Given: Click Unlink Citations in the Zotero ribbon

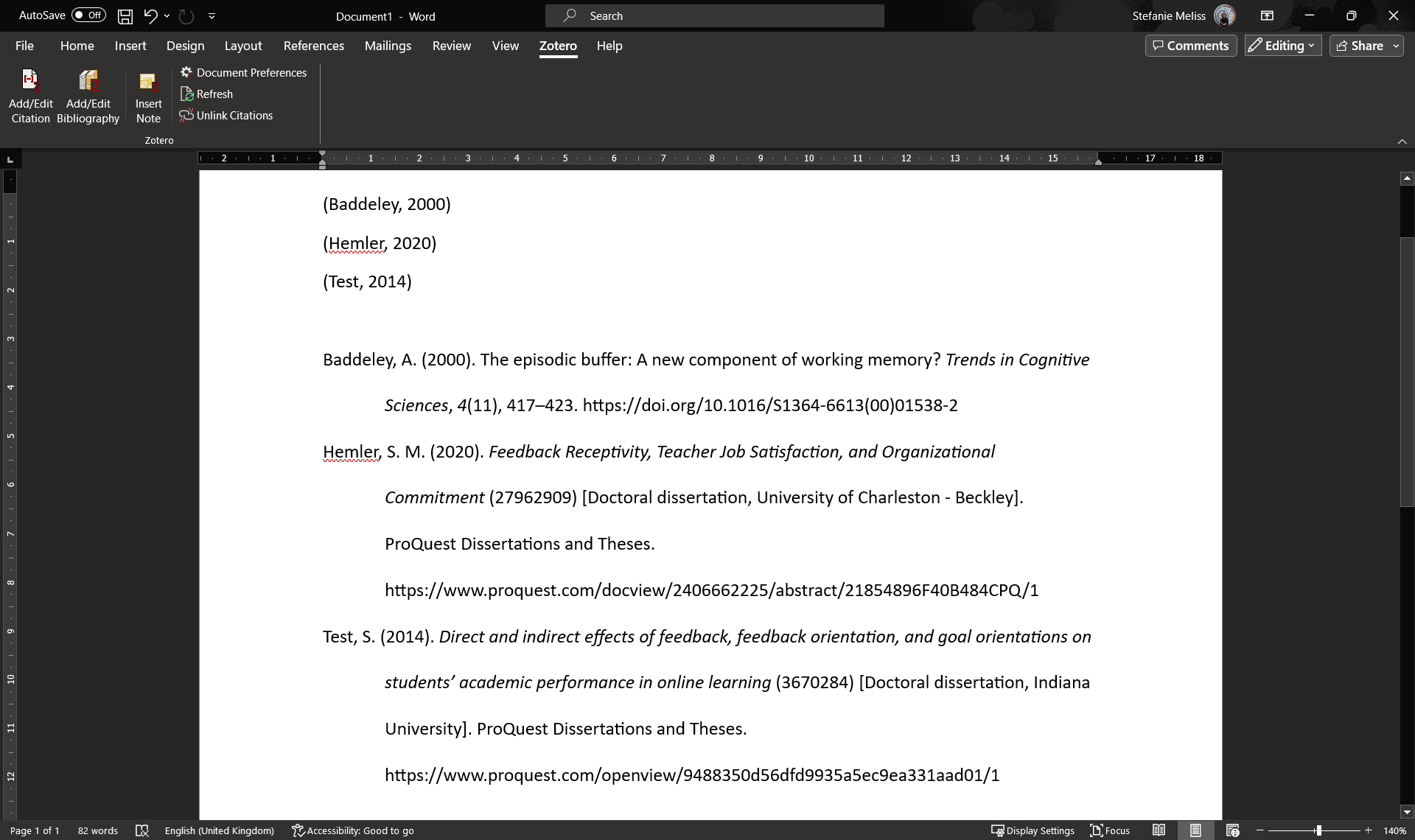Looking at the screenshot, I should [226, 115].
